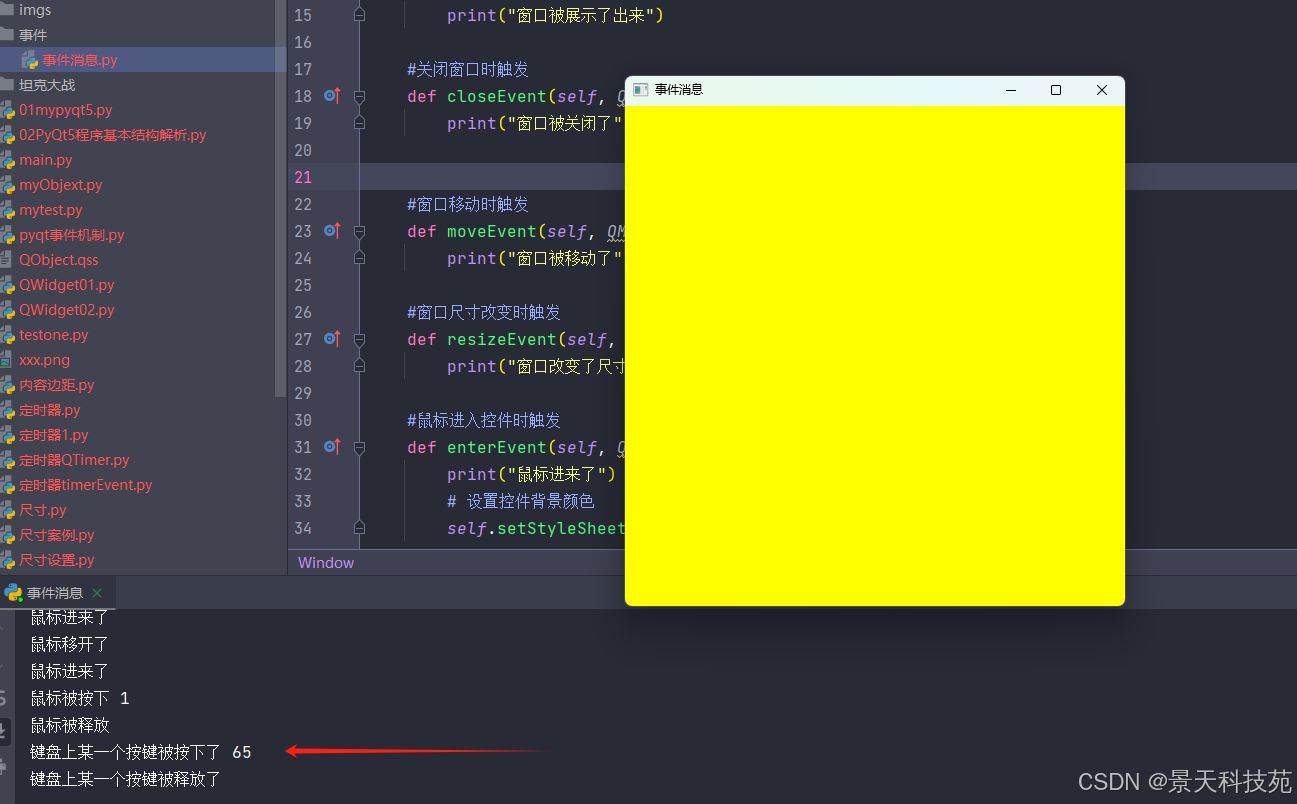Click the override gutter icon for resizeEvent
The image size is (1297, 804).
332,339
